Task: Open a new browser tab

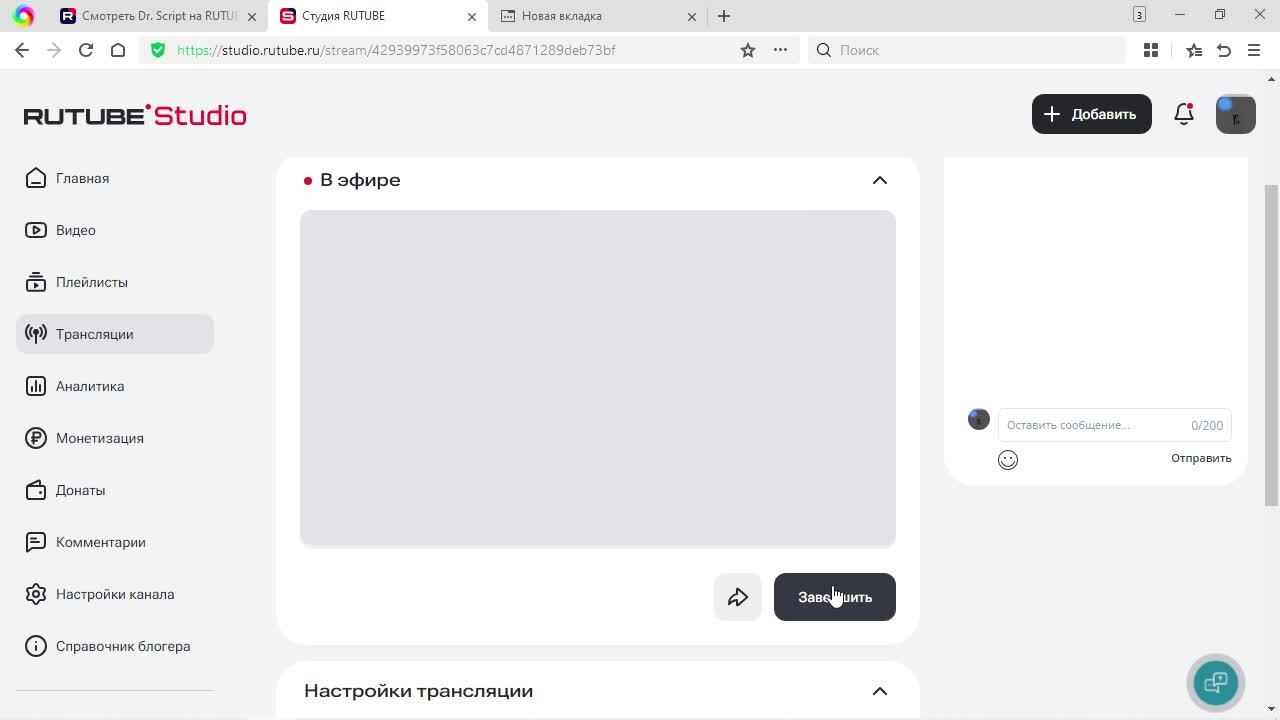Action: coord(724,16)
